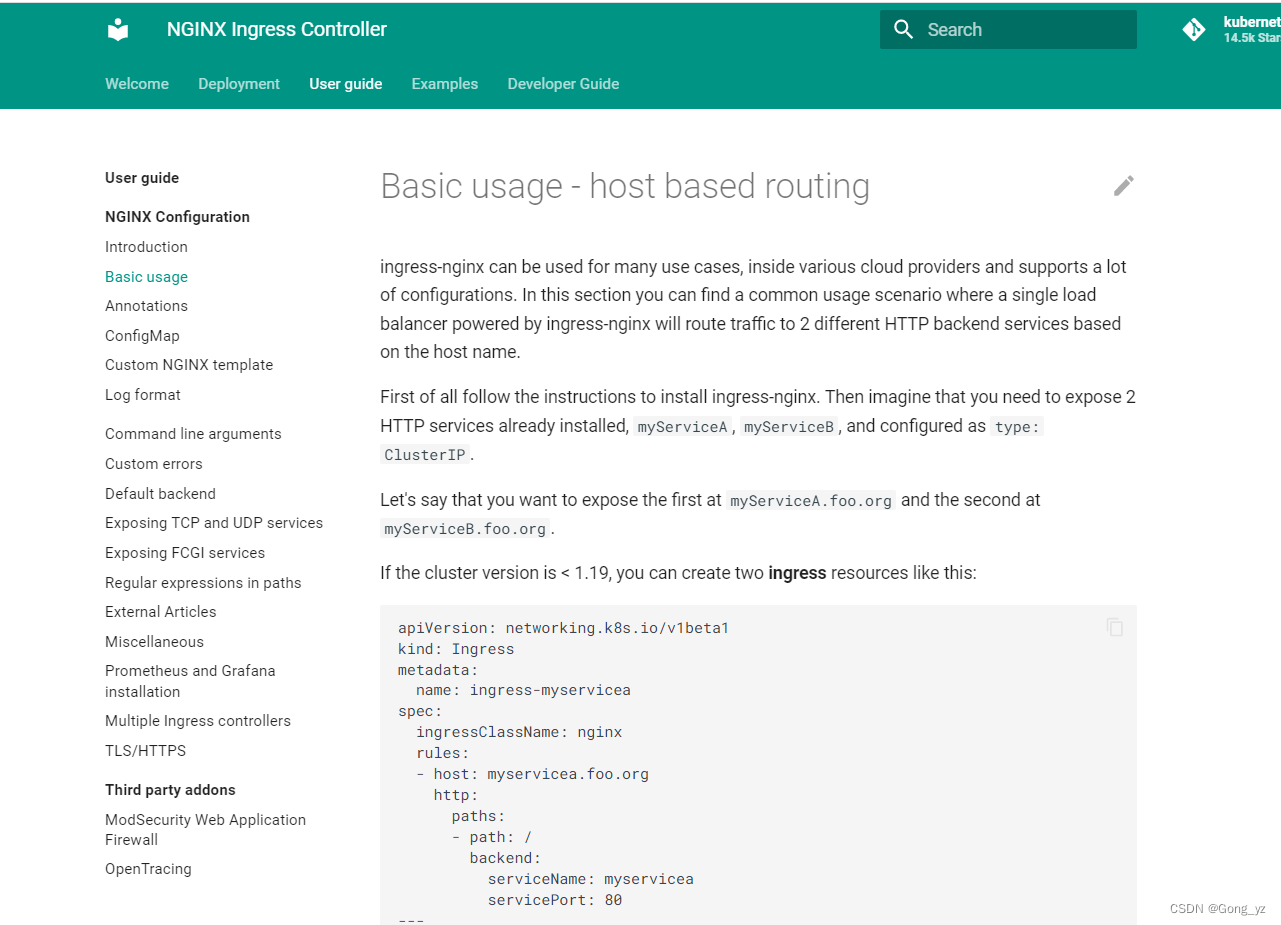The width and height of the screenshot is (1281, 925).
Task: Switch to the Examples tab
Action: click(445, 84)
